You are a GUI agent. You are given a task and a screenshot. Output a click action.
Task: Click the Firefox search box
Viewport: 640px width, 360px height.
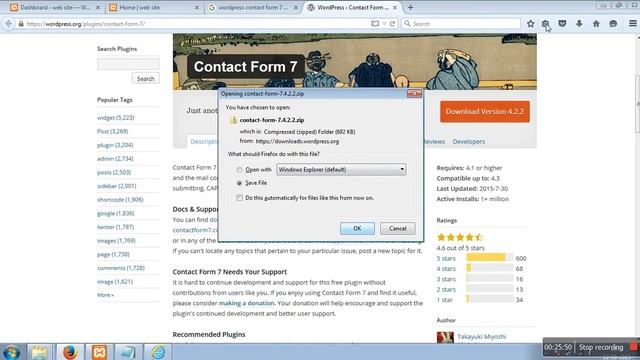[461, 24]
